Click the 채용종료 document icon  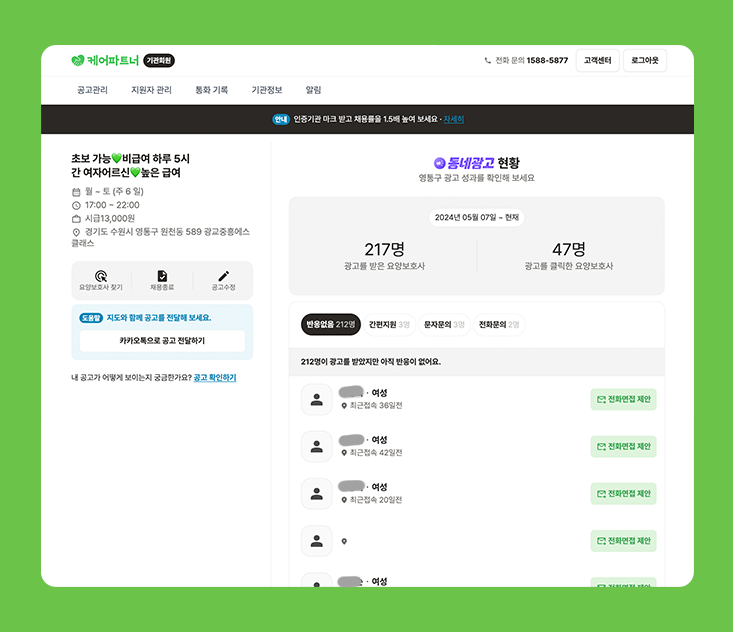pos(162,276)
